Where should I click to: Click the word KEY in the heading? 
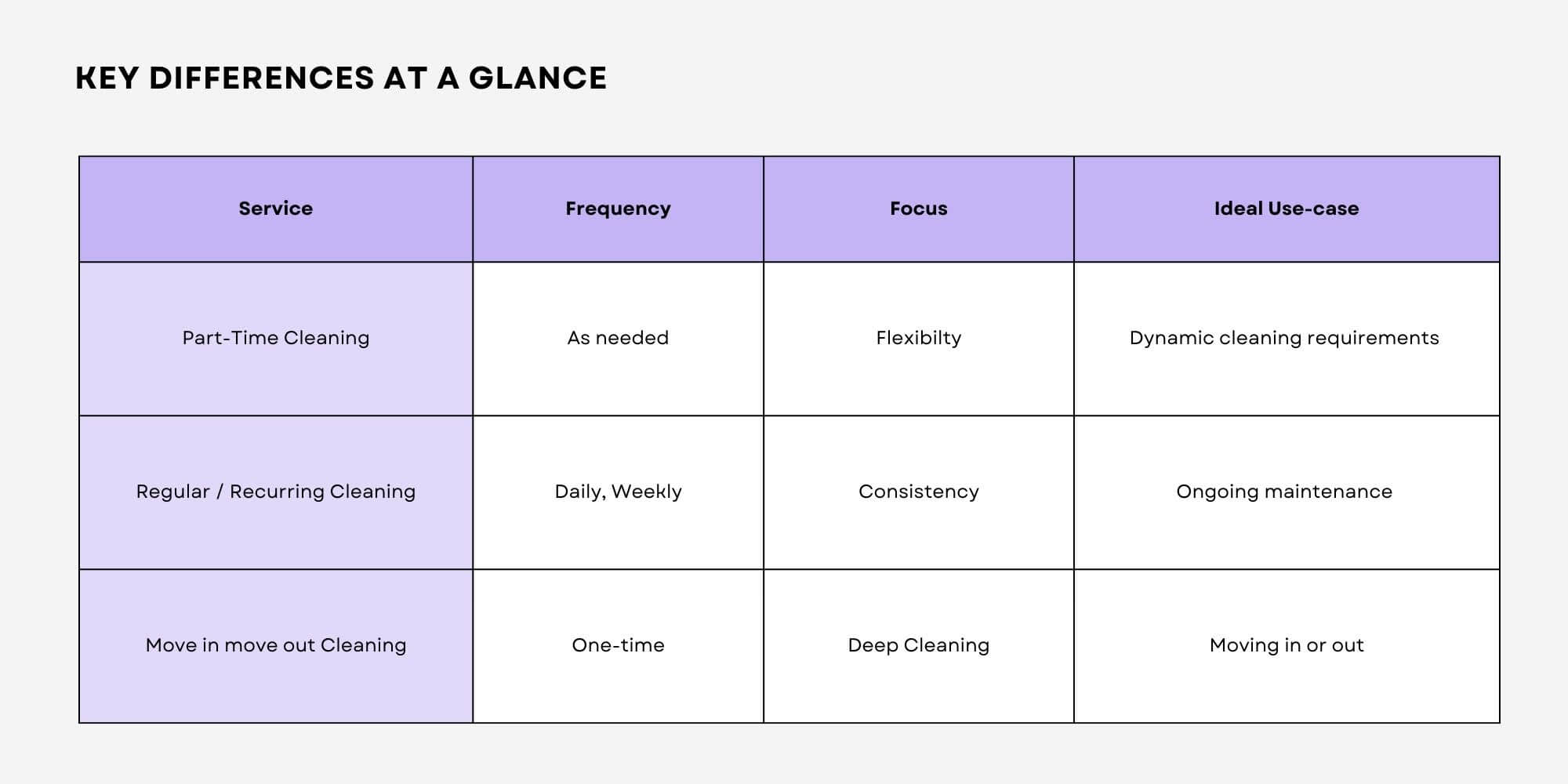[107, 78]
